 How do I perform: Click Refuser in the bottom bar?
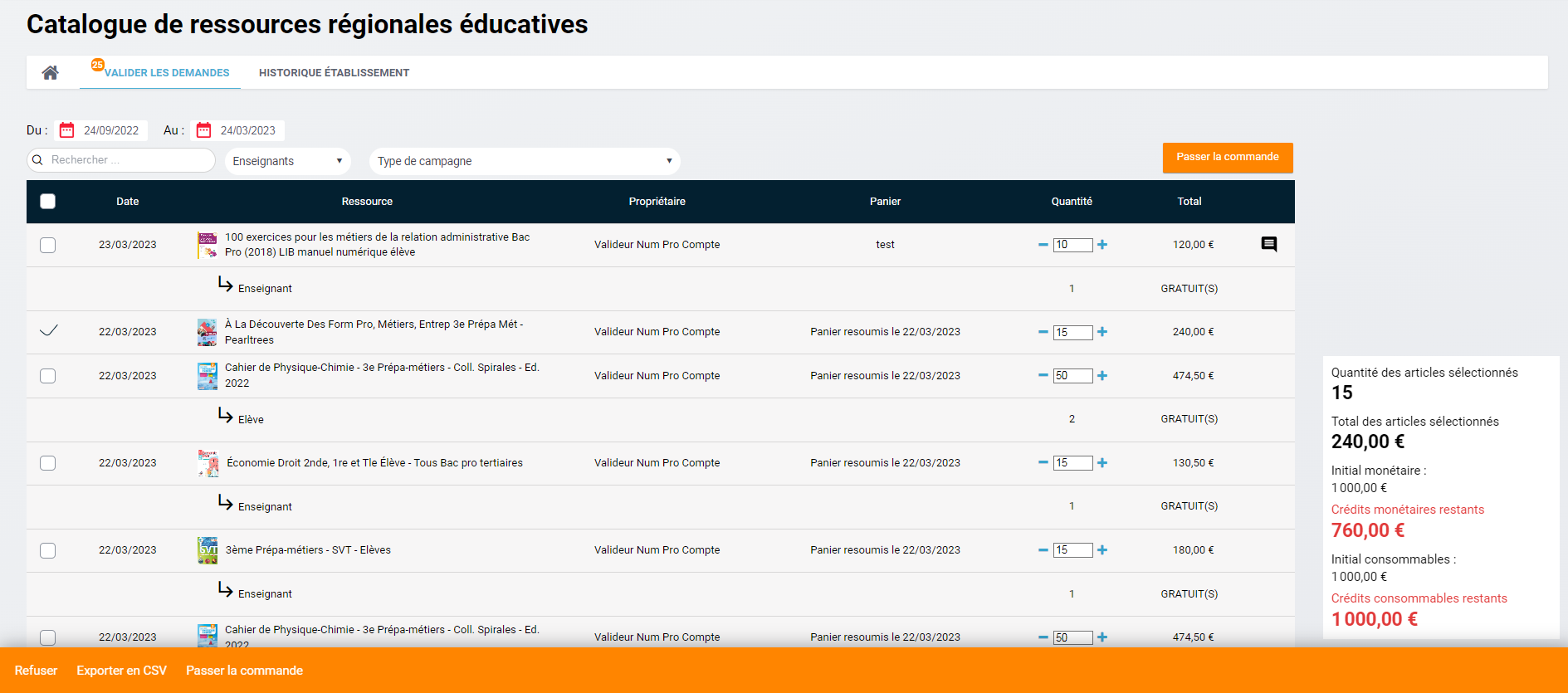pyautogui.click(x=36, y=671)
